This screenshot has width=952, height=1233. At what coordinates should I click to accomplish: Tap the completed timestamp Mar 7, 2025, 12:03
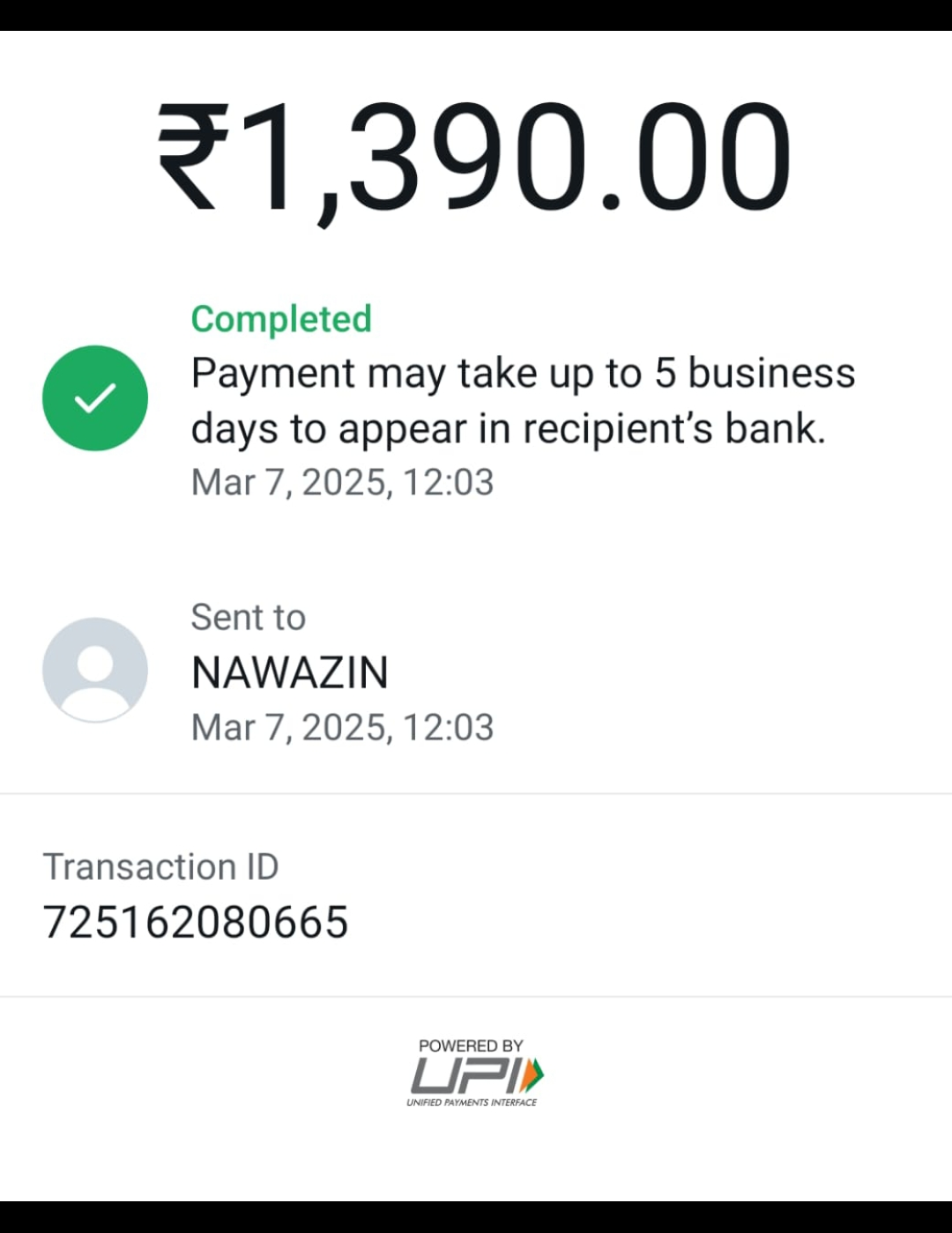pos(342,483)
